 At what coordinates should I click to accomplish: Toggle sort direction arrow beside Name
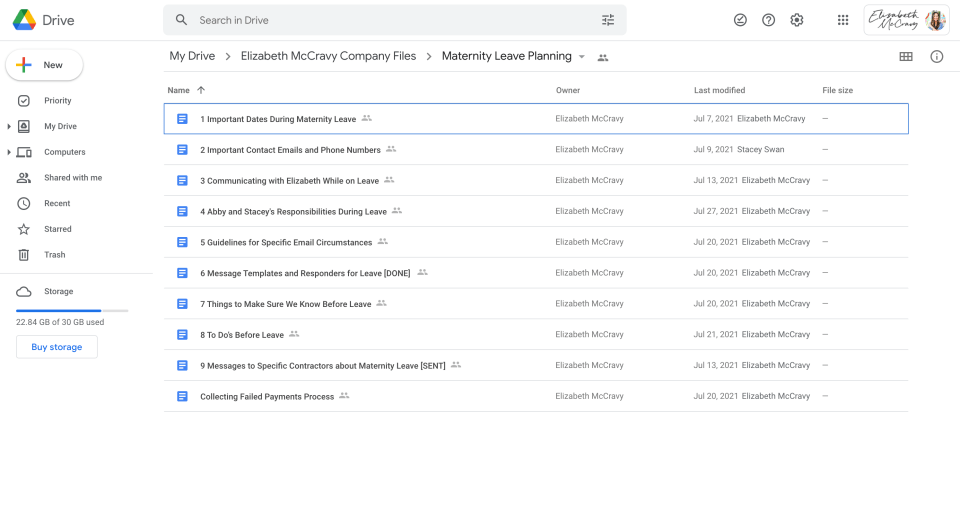201,90
